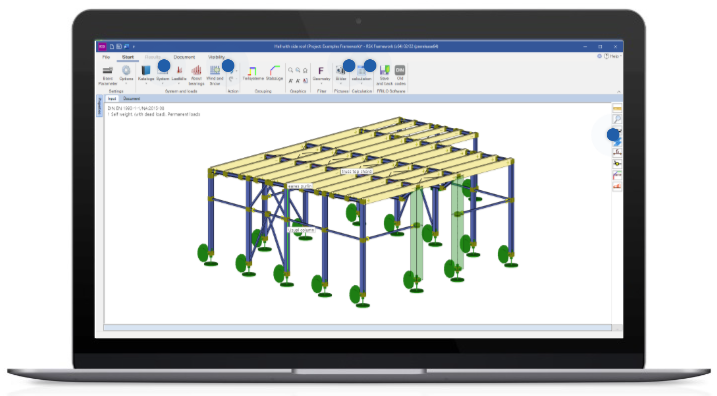The image size is (717, 396).
Task: Switch to the Document view tab below ribbon
Action: point(131,99)
